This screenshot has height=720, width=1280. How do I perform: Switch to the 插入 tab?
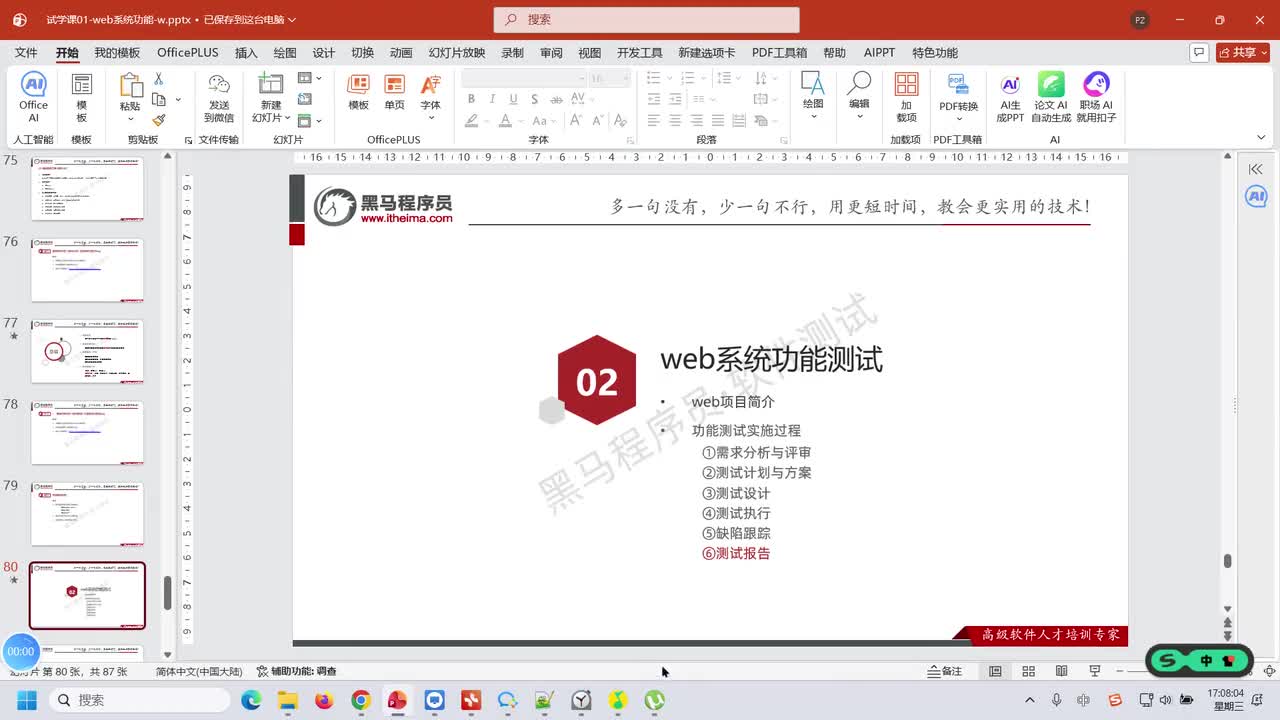click(x=246, y=53)
